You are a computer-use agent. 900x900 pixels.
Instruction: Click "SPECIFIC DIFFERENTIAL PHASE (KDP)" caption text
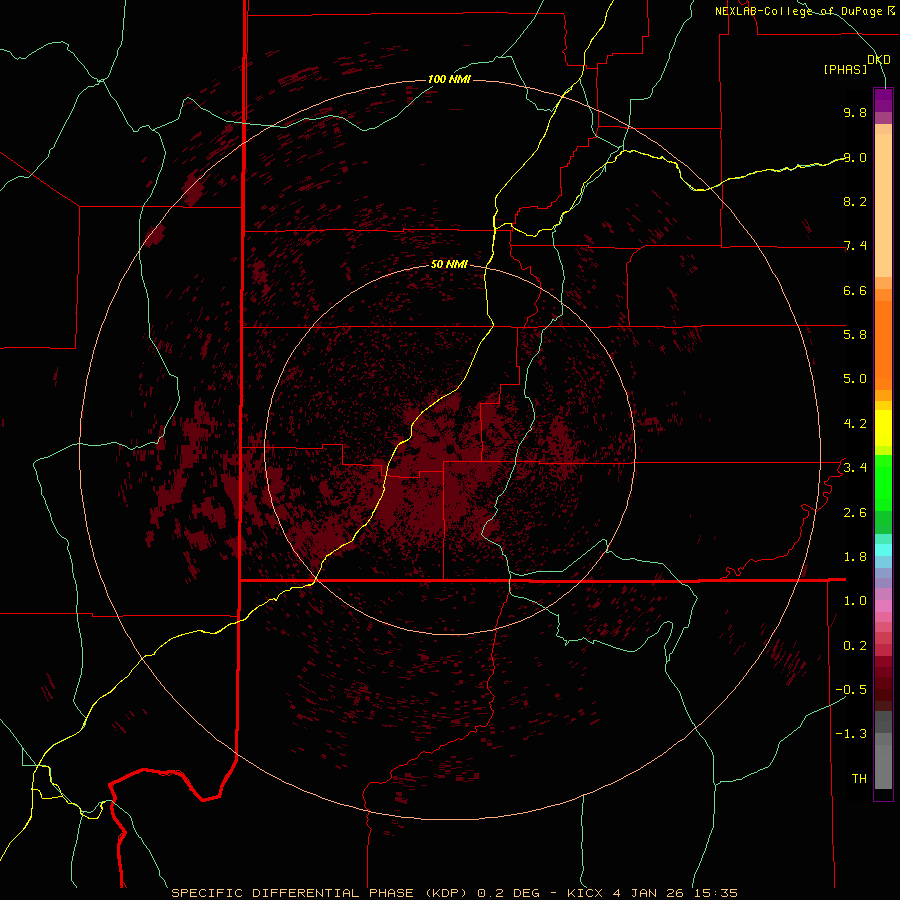pos(321,893)
